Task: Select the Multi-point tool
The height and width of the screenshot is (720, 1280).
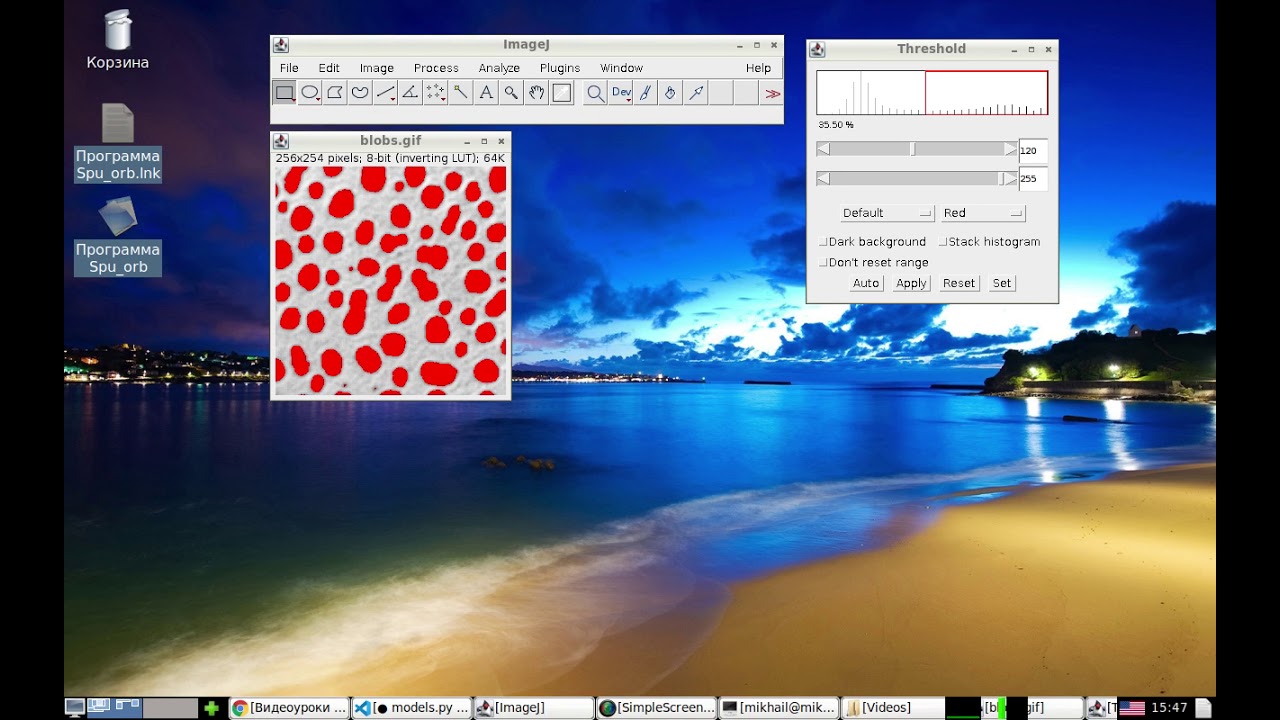Action: 435,93
